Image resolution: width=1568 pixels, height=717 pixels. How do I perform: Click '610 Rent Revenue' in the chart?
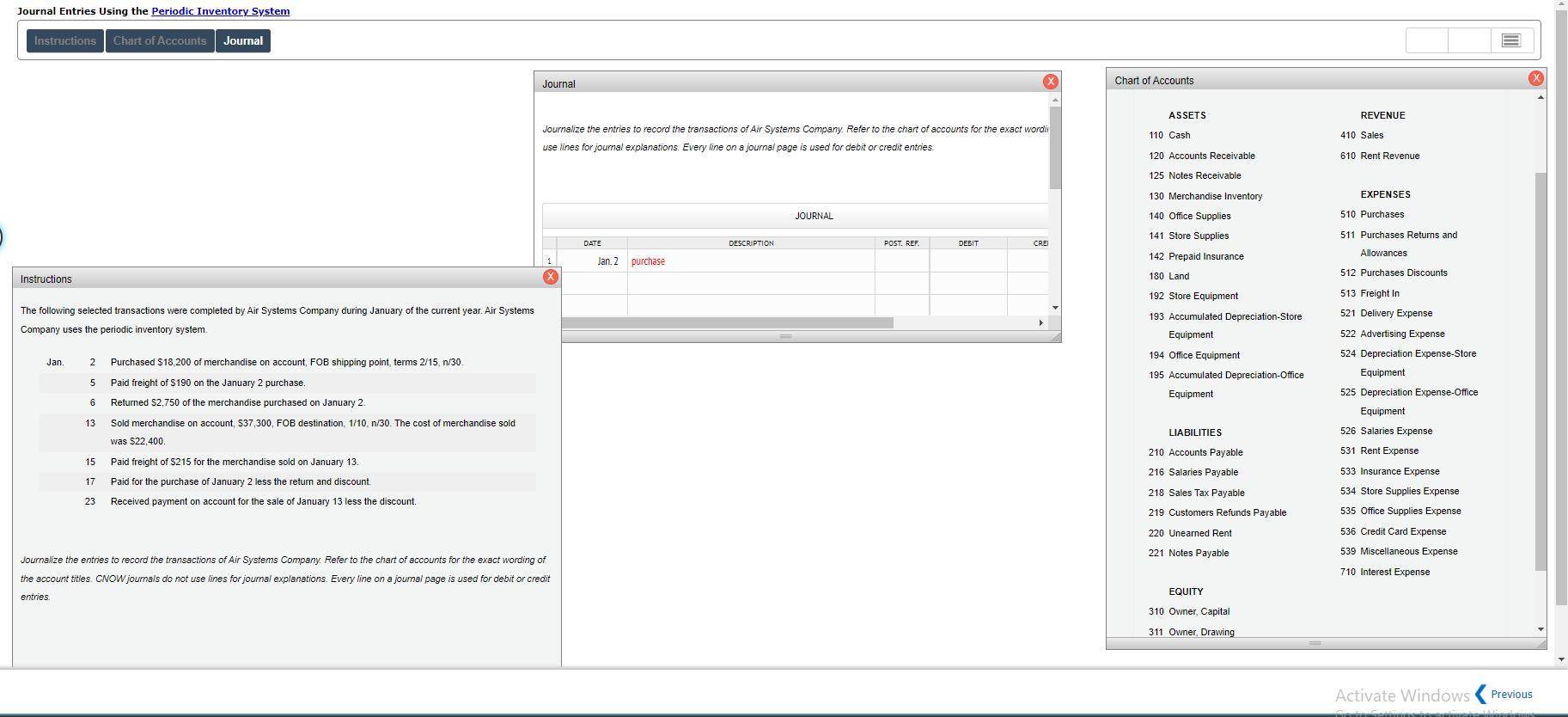[x=1380, y=156]
